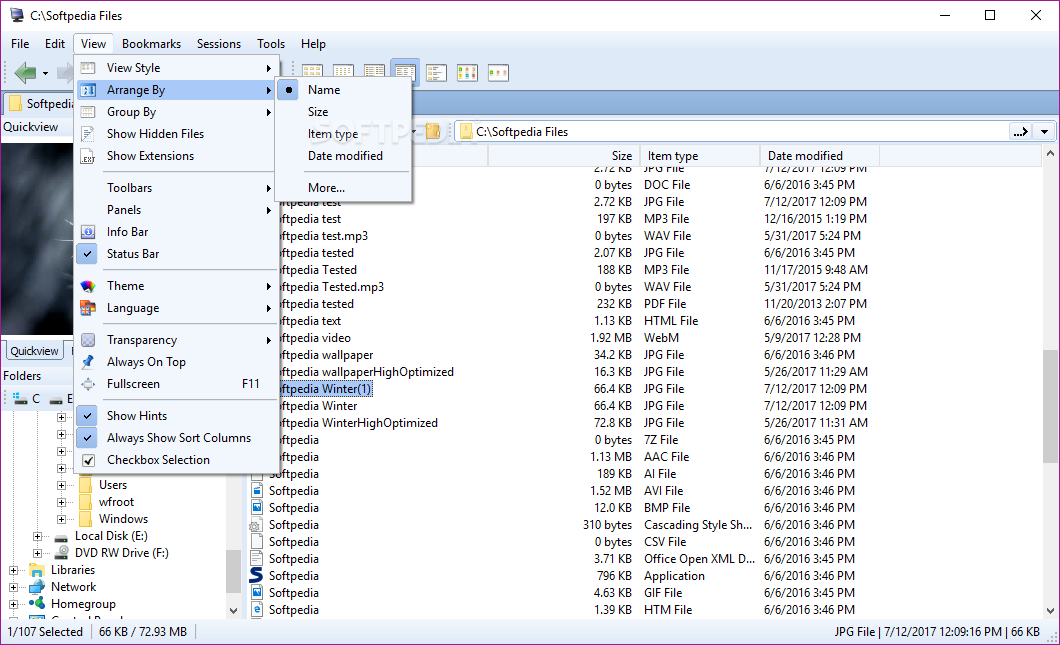Expand the Libraries tree node
The height and width of the screenshot is (645, 1060).
click(x=13, y=570)
